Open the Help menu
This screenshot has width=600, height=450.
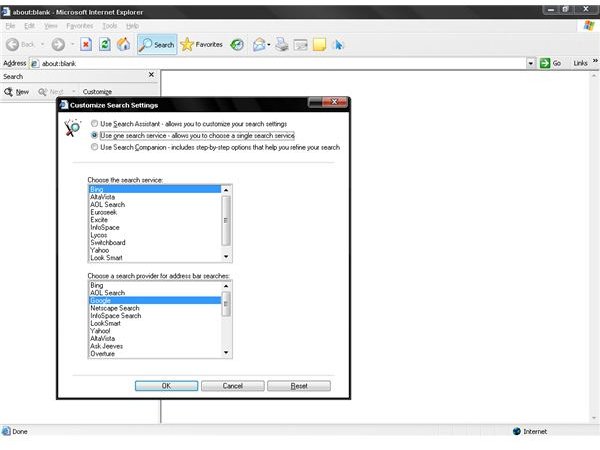pyautogui.click(x=132, y=26)
